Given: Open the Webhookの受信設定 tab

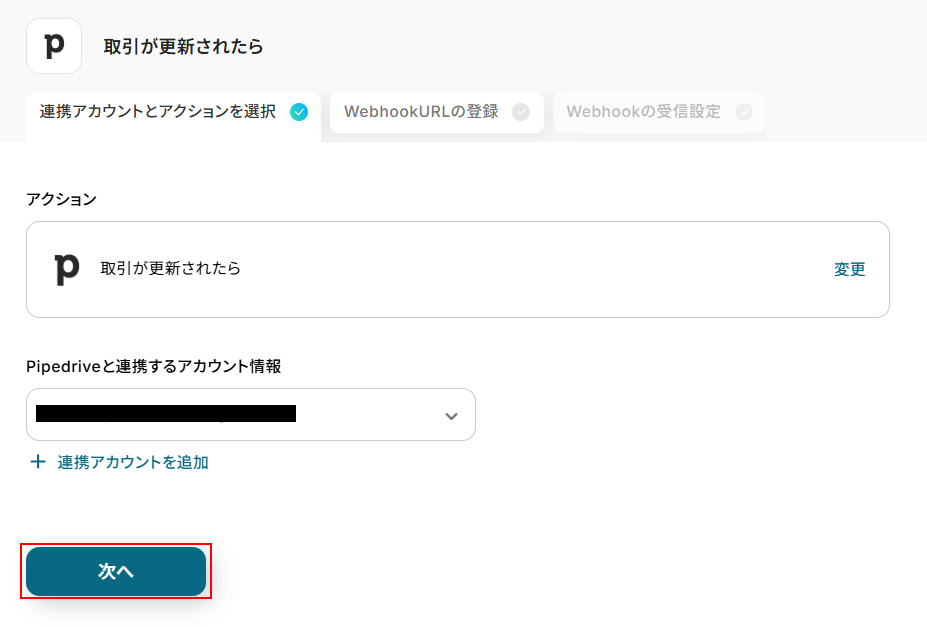Looking at the screenshot, I should point(643,112).
